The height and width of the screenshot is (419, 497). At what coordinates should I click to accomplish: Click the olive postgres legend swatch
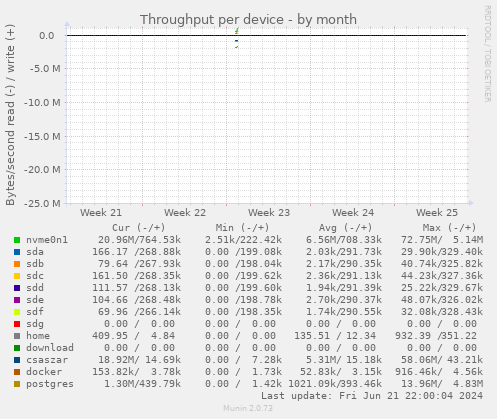(17, 384)
